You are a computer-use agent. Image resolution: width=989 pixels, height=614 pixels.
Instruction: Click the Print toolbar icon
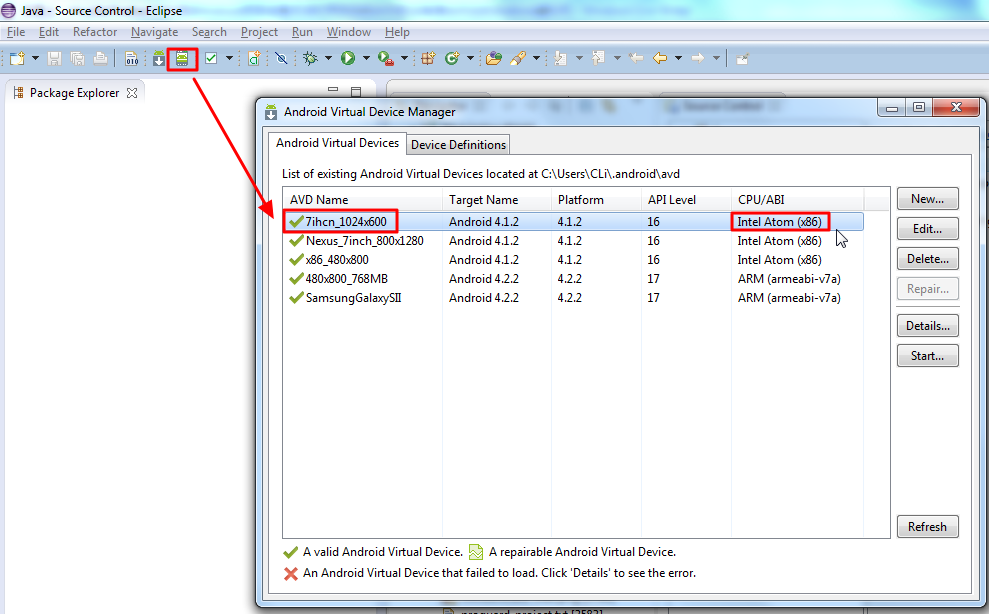pyautogui.click(x=100, y=59)
